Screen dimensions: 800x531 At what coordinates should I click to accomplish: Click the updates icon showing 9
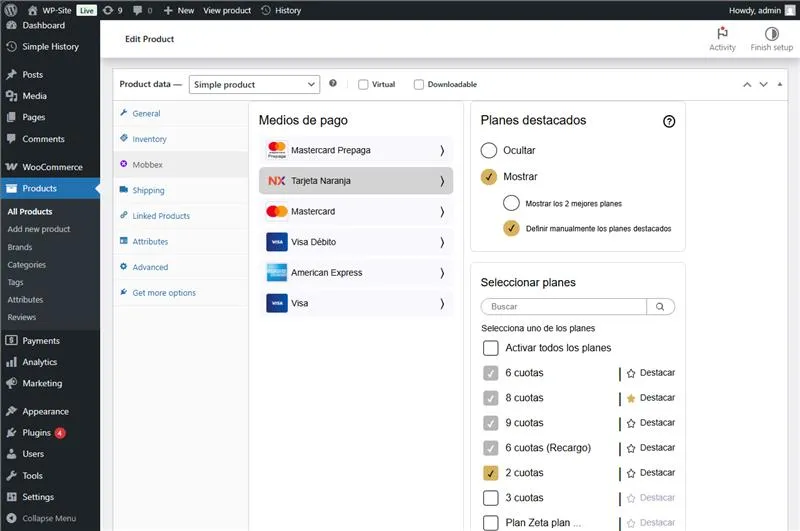(108, 10)
